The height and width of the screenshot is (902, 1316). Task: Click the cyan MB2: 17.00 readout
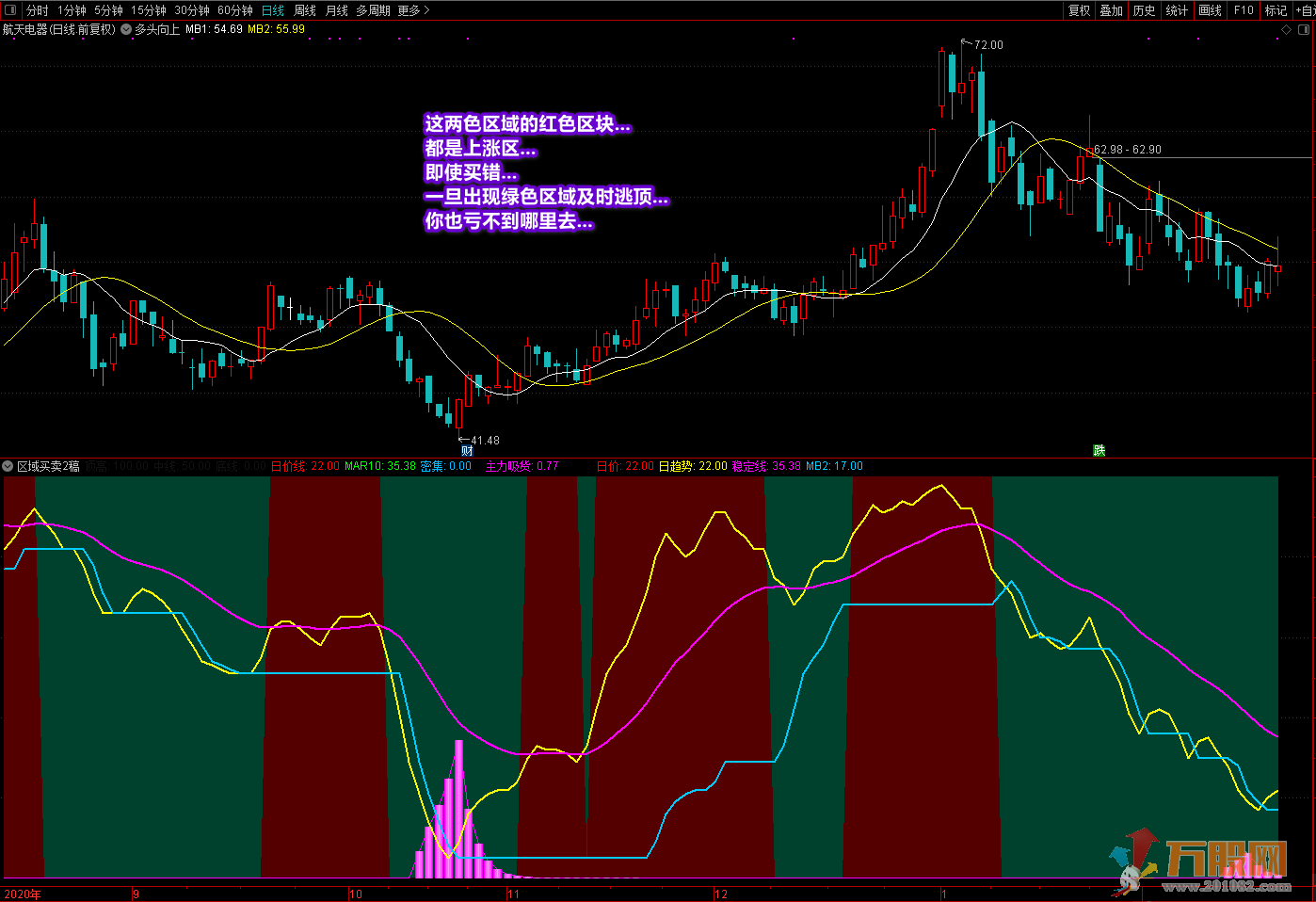(x=834, y=466)
